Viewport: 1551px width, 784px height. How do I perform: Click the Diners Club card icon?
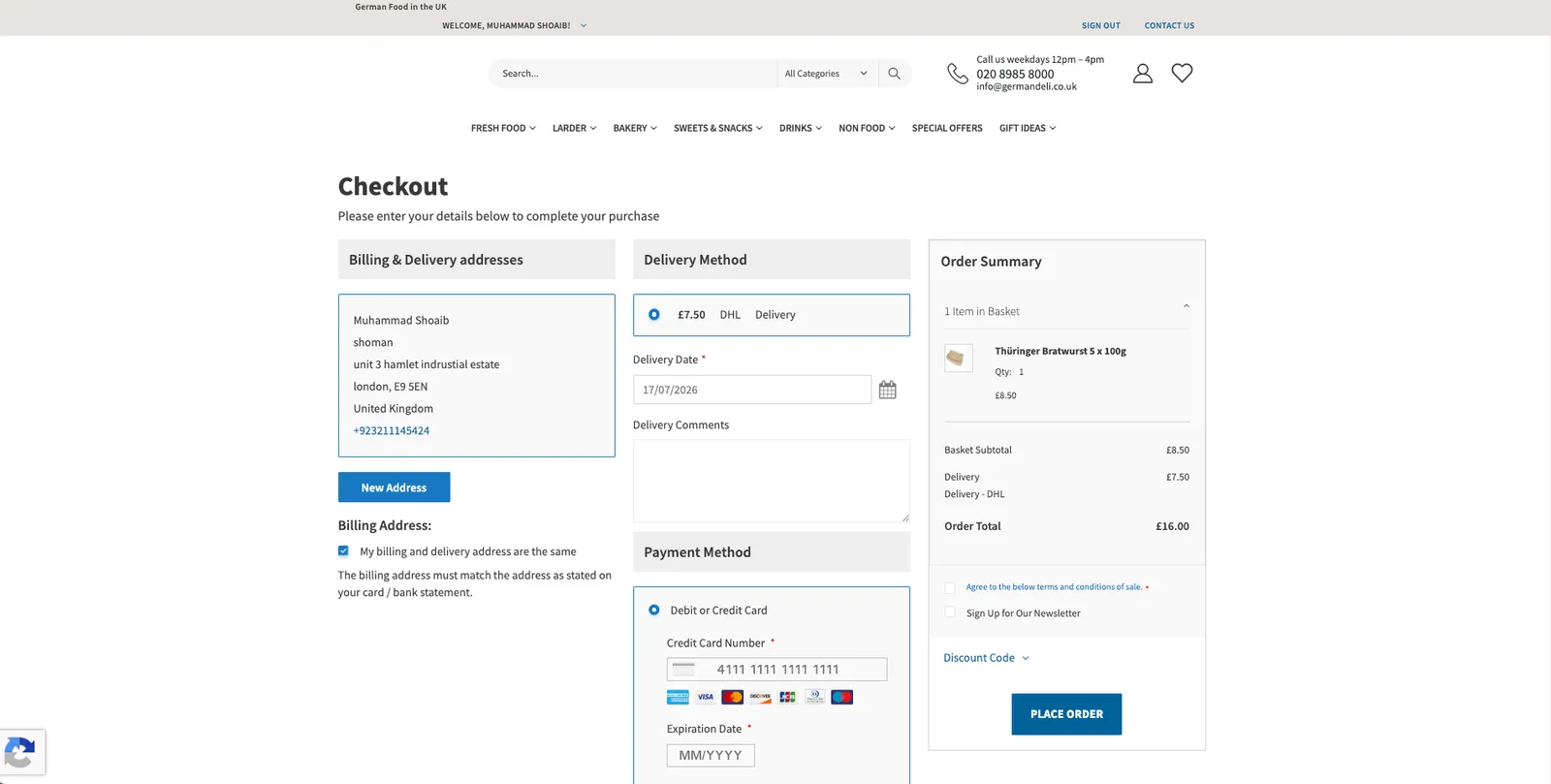[814, 697]
